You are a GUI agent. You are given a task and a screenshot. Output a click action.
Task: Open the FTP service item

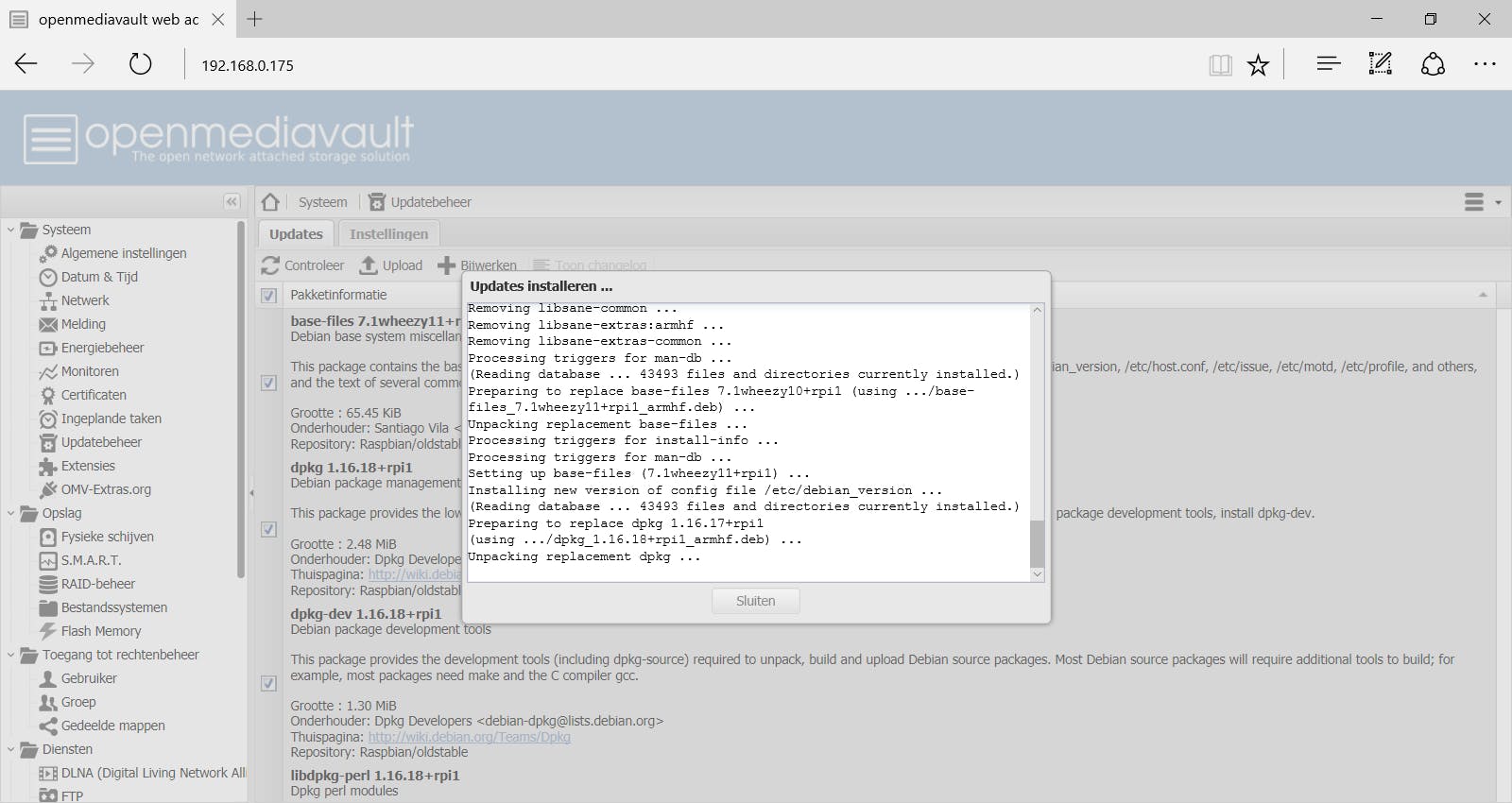(x=72, y=795)
